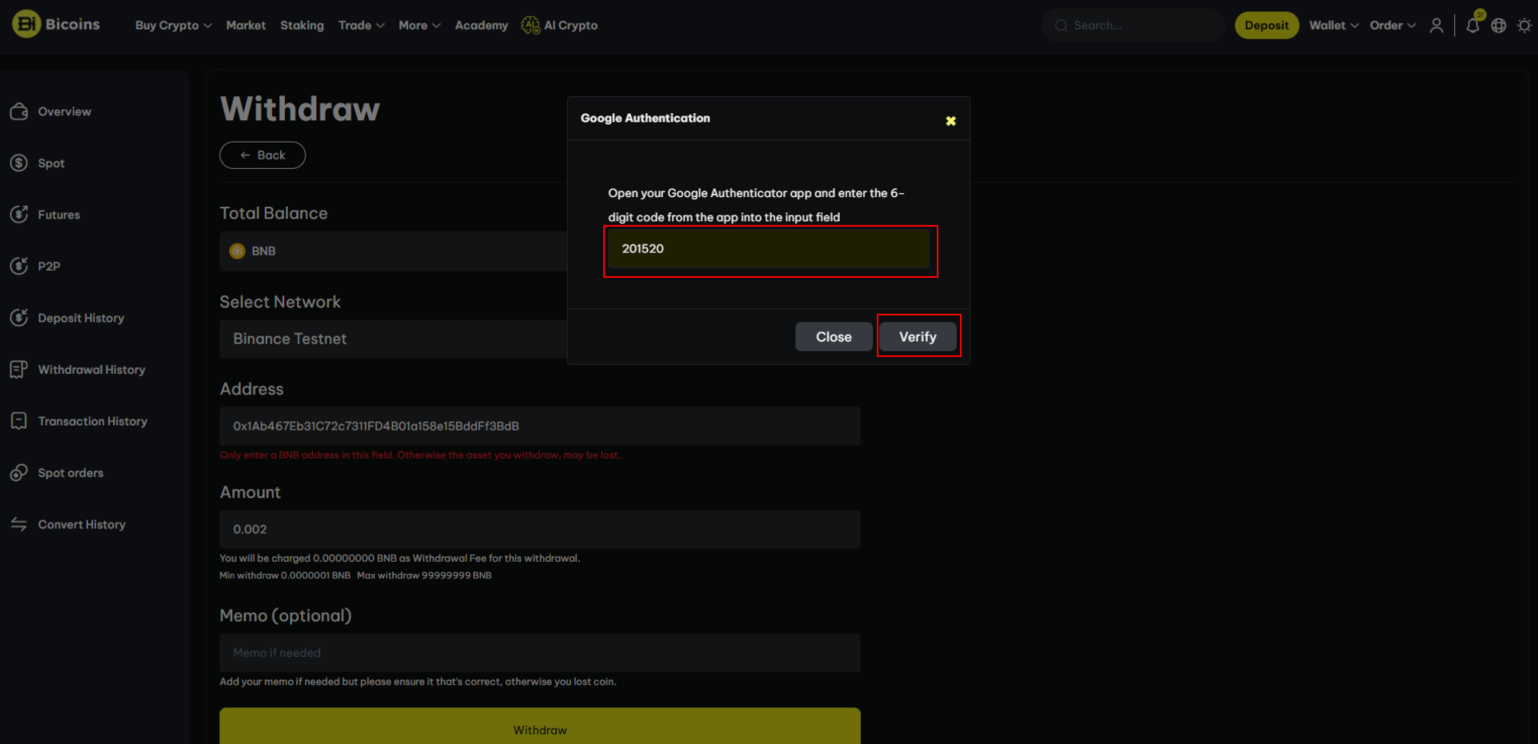1538x744 pixels.
Task: Select P2P in sidebar
Action: coord(49,266)
